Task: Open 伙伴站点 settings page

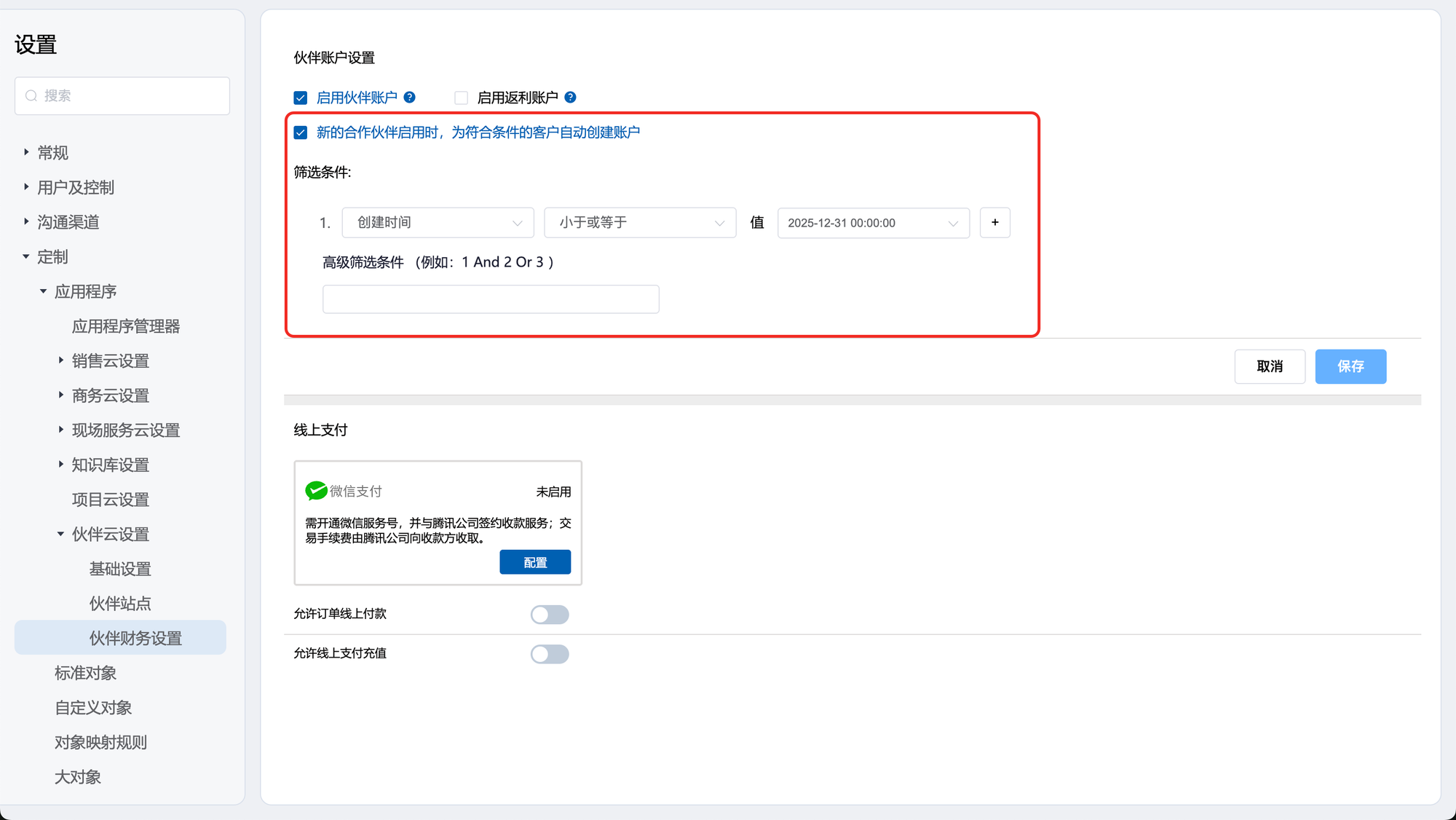Action: click(x=120, y=604)
